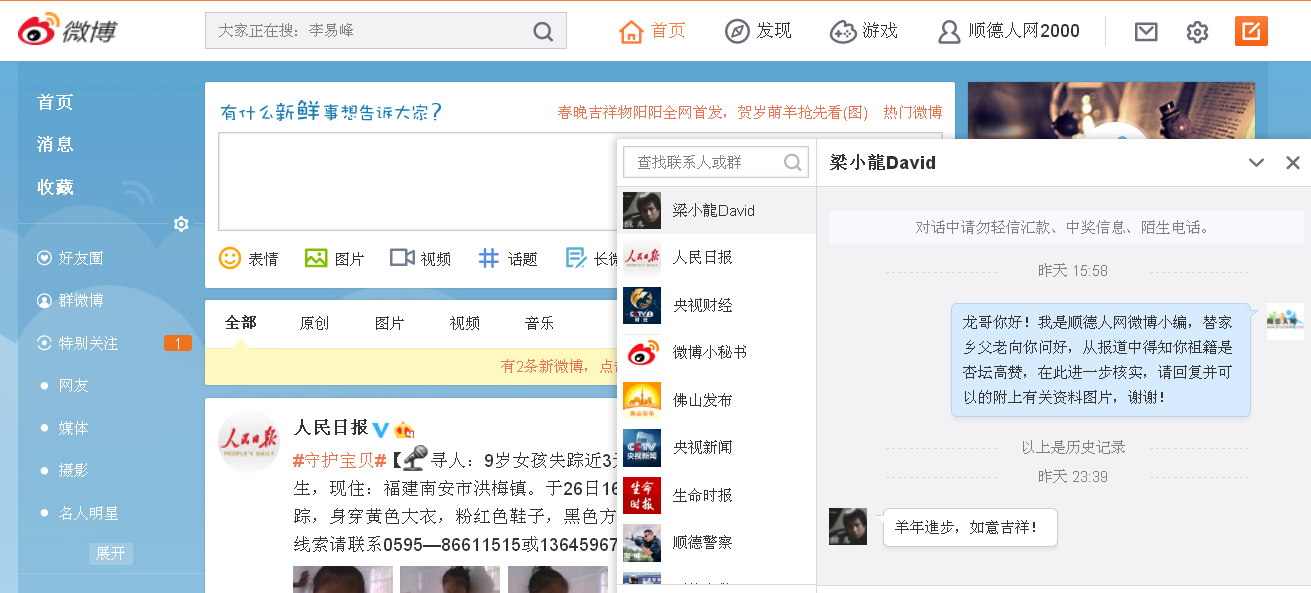Click the top search box
This screenshot has height=593, width=1311.
coord(385,31)
